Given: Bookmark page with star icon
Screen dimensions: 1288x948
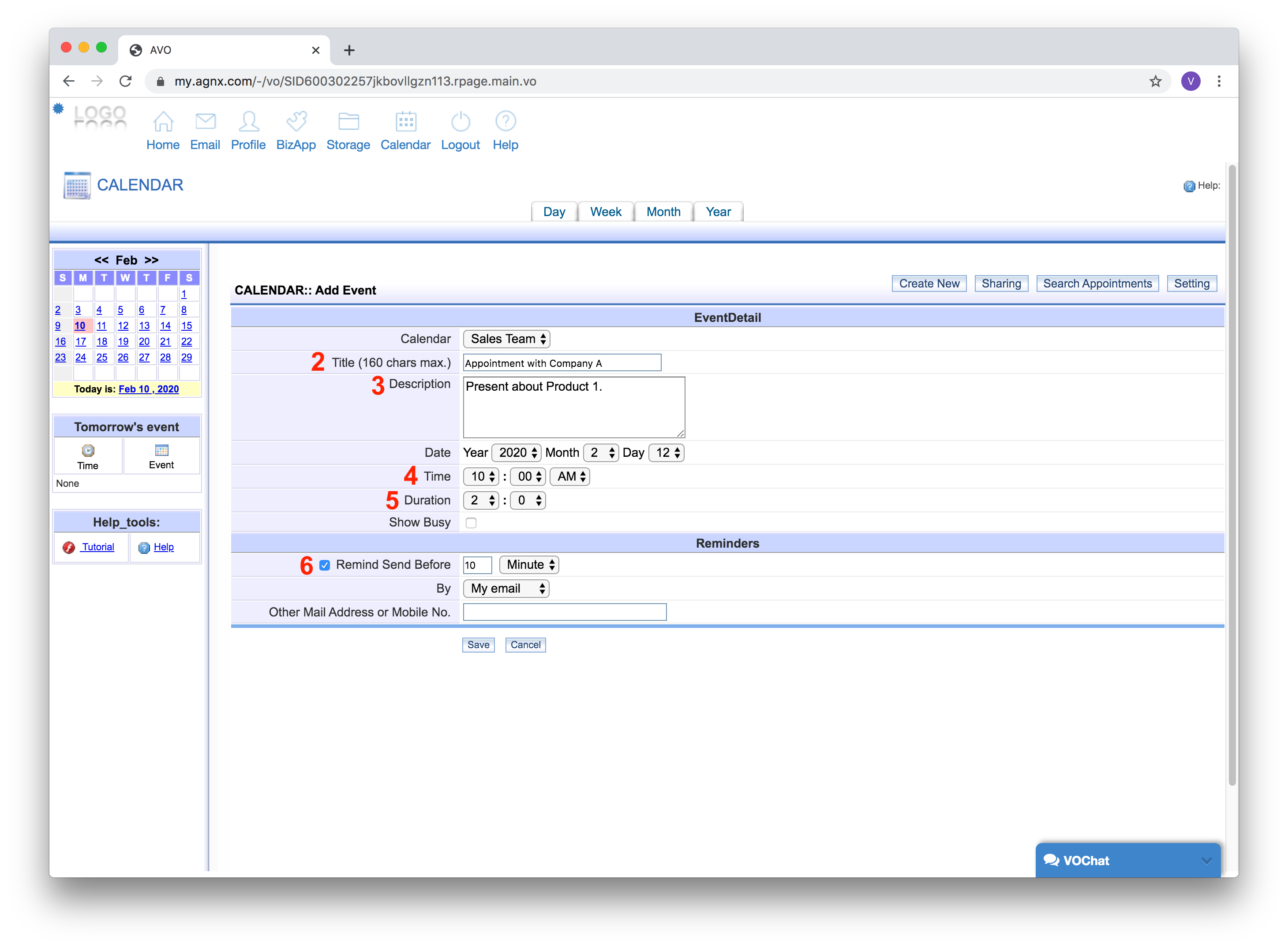Looking at the screenshot, I should 1155,82.
